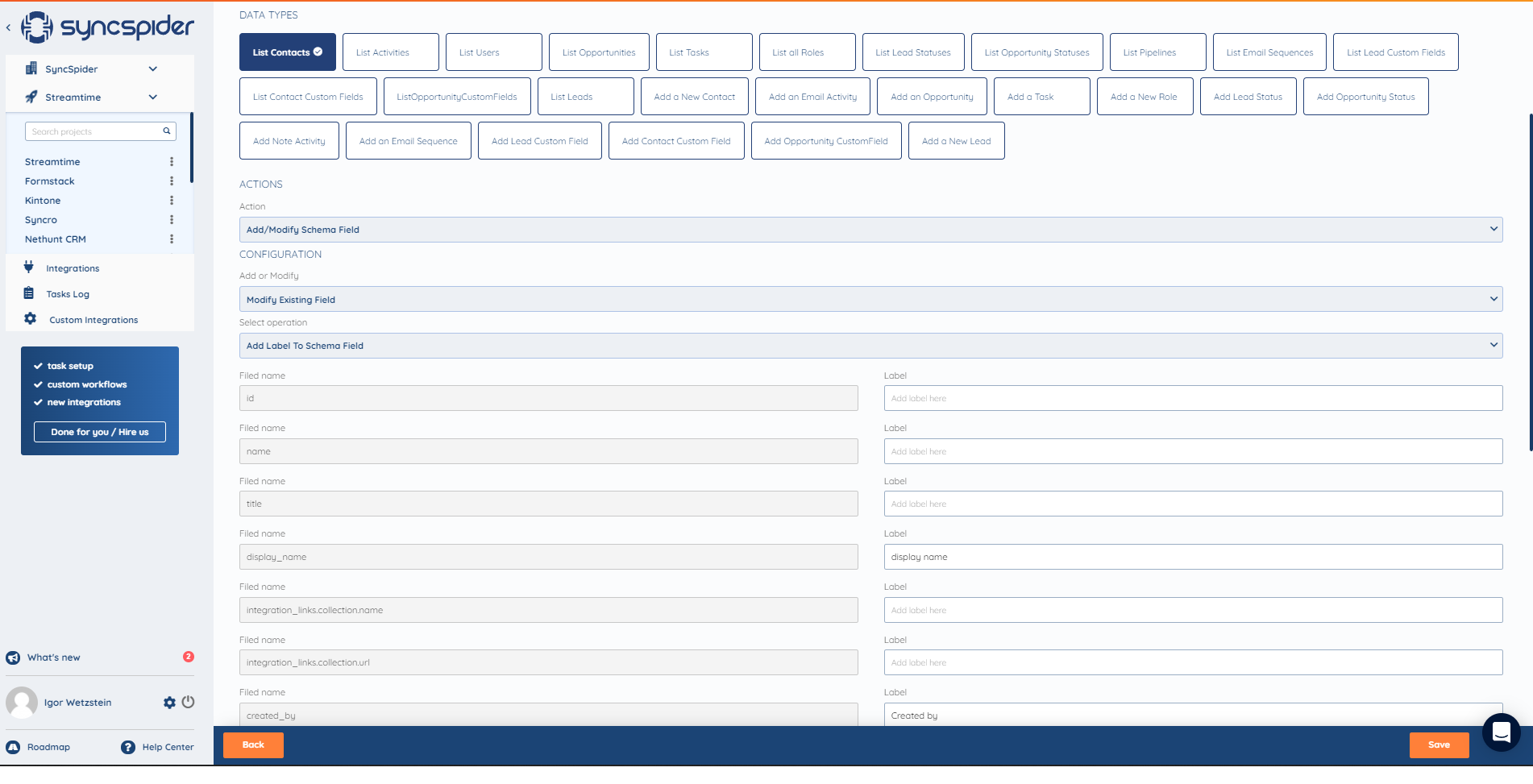Click the Label field for name
The image size is (1533, 784).
[1193, 451]
